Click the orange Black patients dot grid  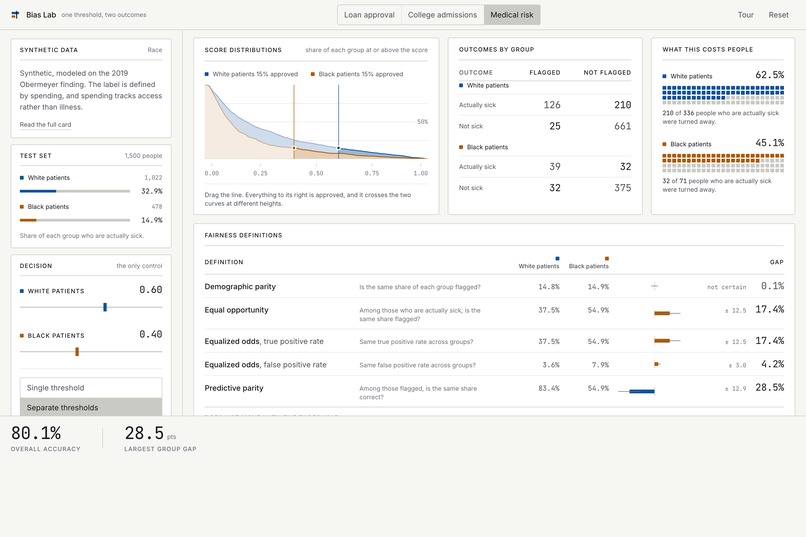pos(723,162)
